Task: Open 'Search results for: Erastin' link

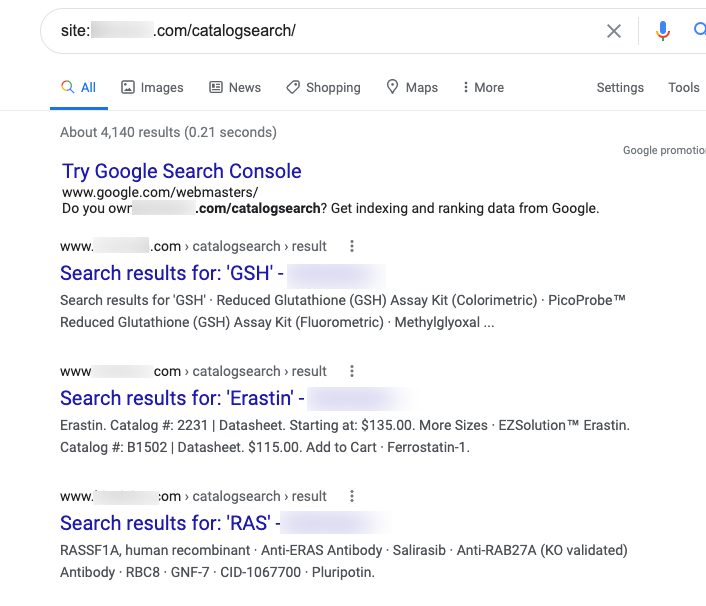Action: 180,398
